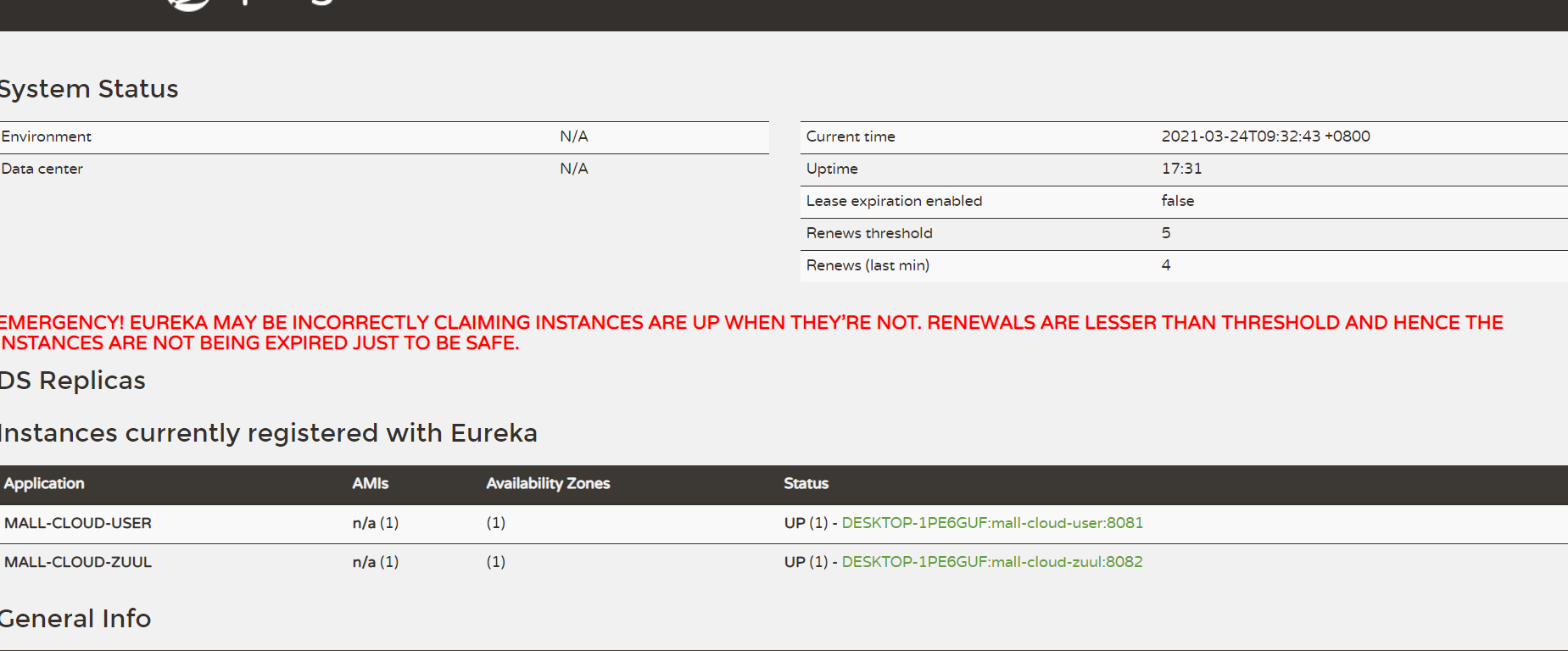
Task: Click the AMIs column header
Action: pos(371,483)
